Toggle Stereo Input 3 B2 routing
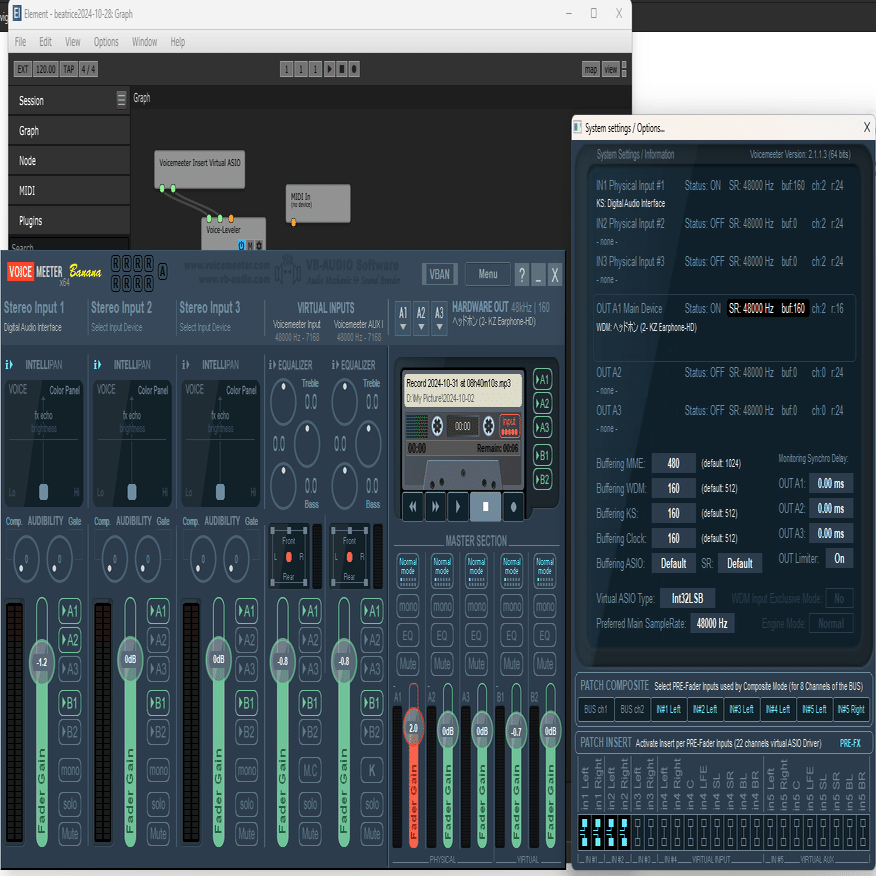Screen dimensions: 876x876 [x=246, y=732]
